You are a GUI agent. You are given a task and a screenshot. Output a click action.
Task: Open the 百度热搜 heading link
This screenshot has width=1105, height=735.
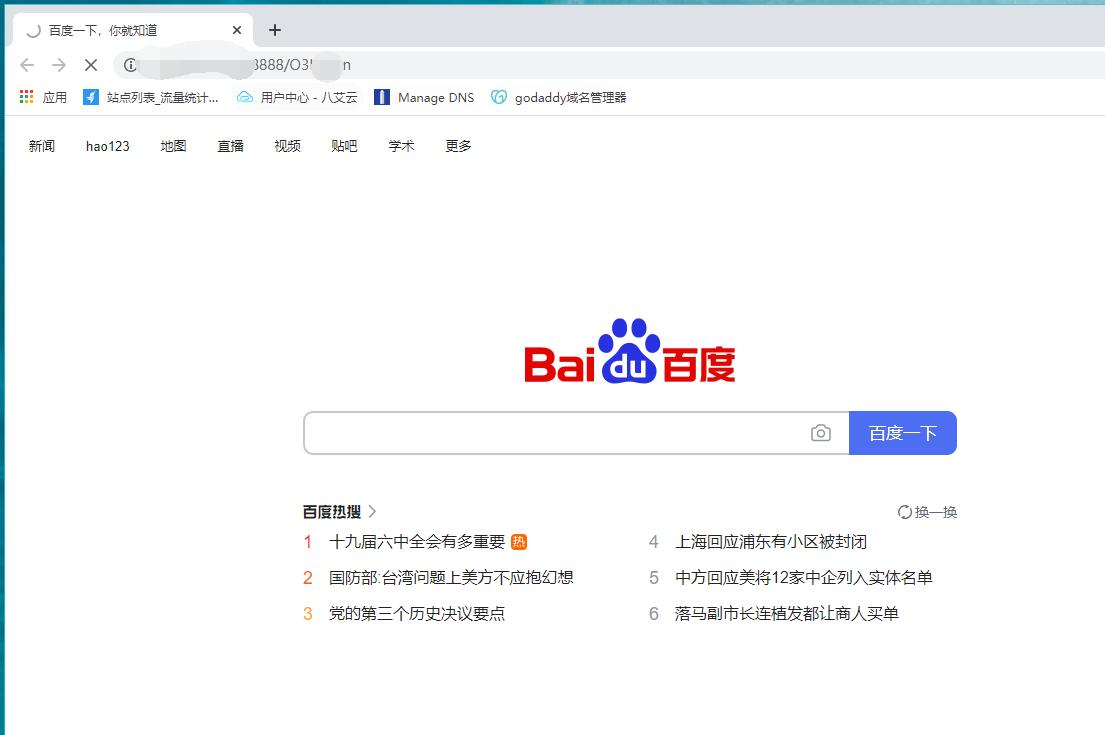(x=332, y=512)
